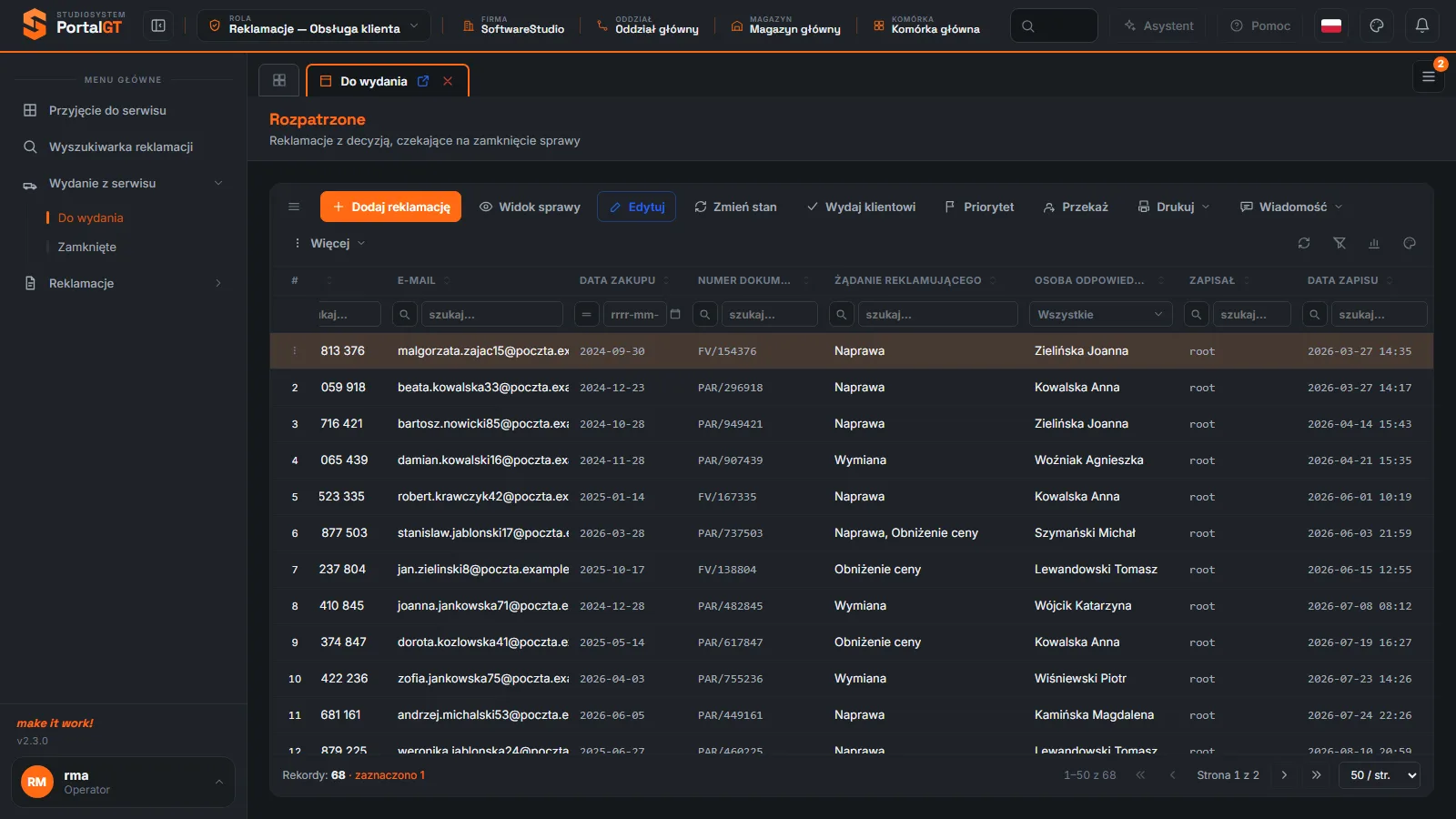This screenshot has height=819, width=1456.
Task: Click the global search field in header
Action: click(1054, 25)
